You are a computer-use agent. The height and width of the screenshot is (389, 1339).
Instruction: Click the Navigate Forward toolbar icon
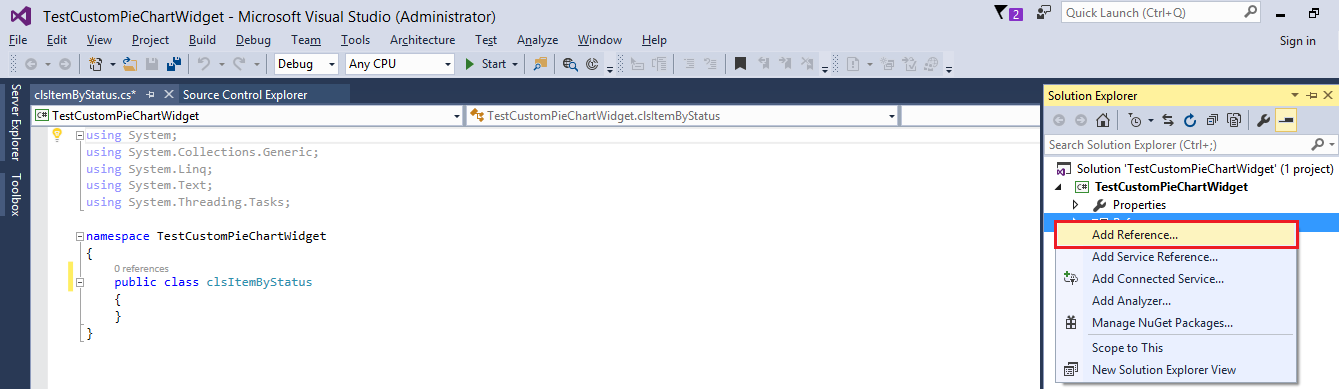point(64,64)
